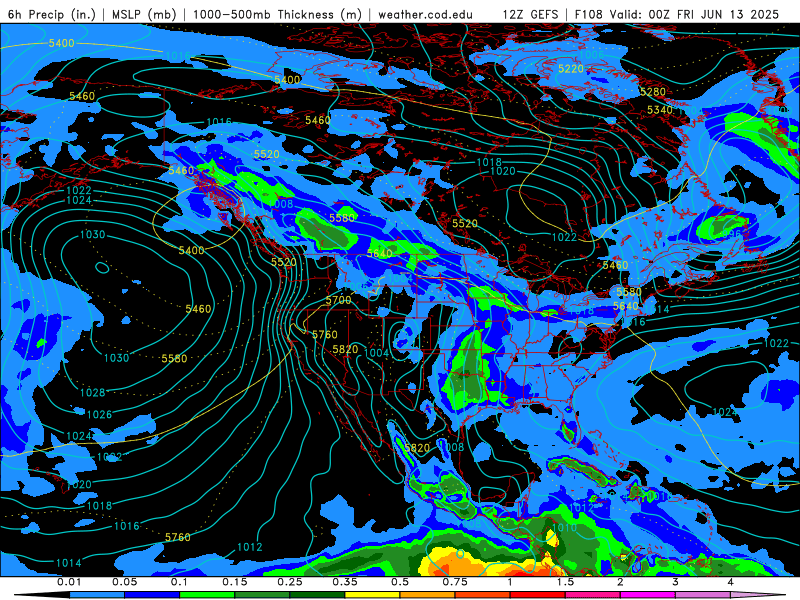Click the 1.5 legend value
Image resolution: width=800 pixels, height=600 pixels.
(565, 582)
